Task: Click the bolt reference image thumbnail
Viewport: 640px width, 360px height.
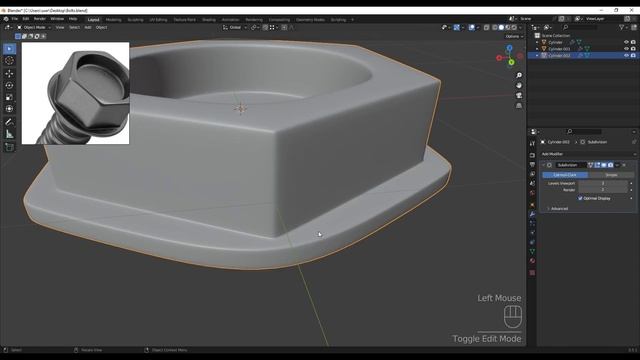Action: (x=76, y=93)
